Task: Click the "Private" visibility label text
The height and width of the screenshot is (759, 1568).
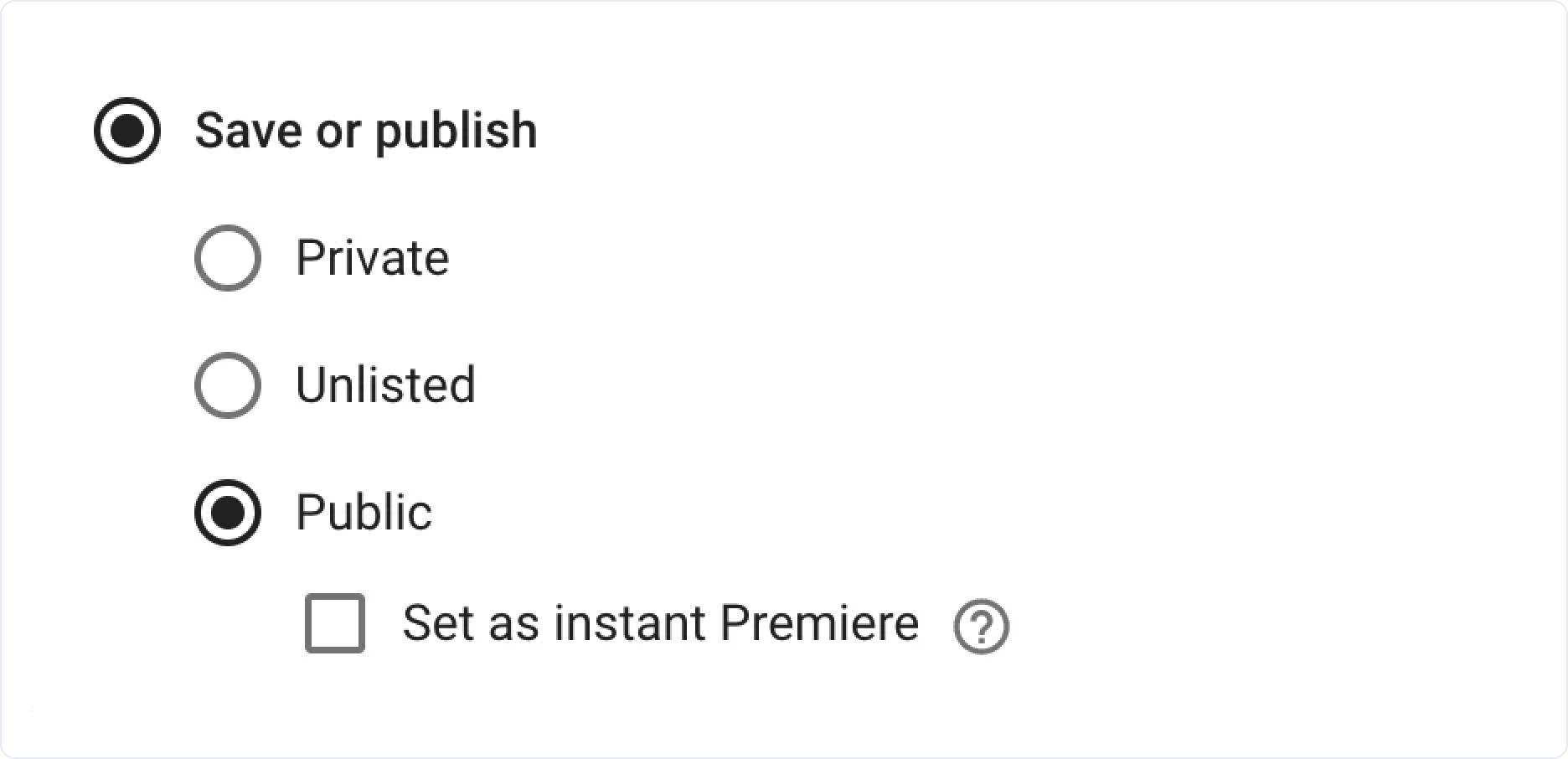Action: pyautogui.click(x=372, y=258)
